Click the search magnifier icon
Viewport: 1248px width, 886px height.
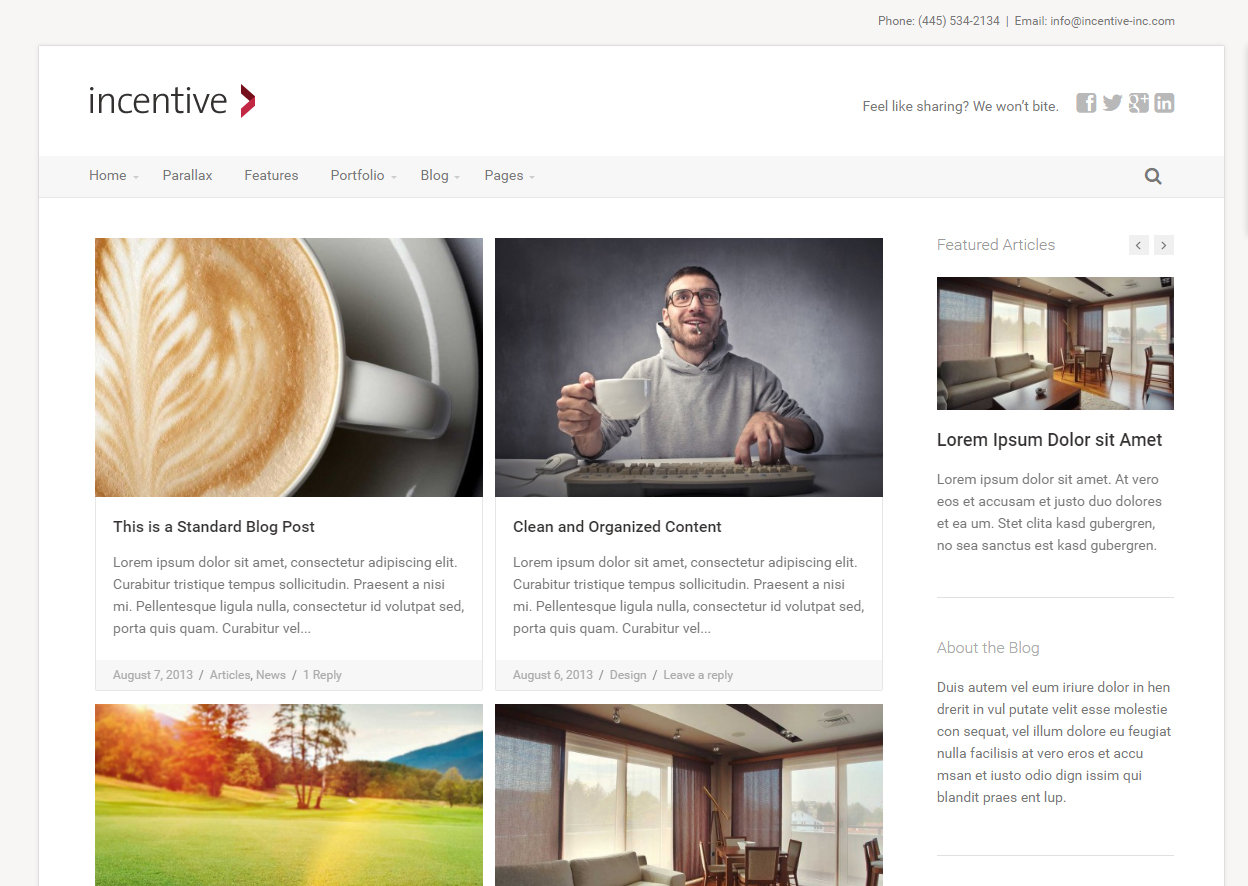tap(1153, 177)
